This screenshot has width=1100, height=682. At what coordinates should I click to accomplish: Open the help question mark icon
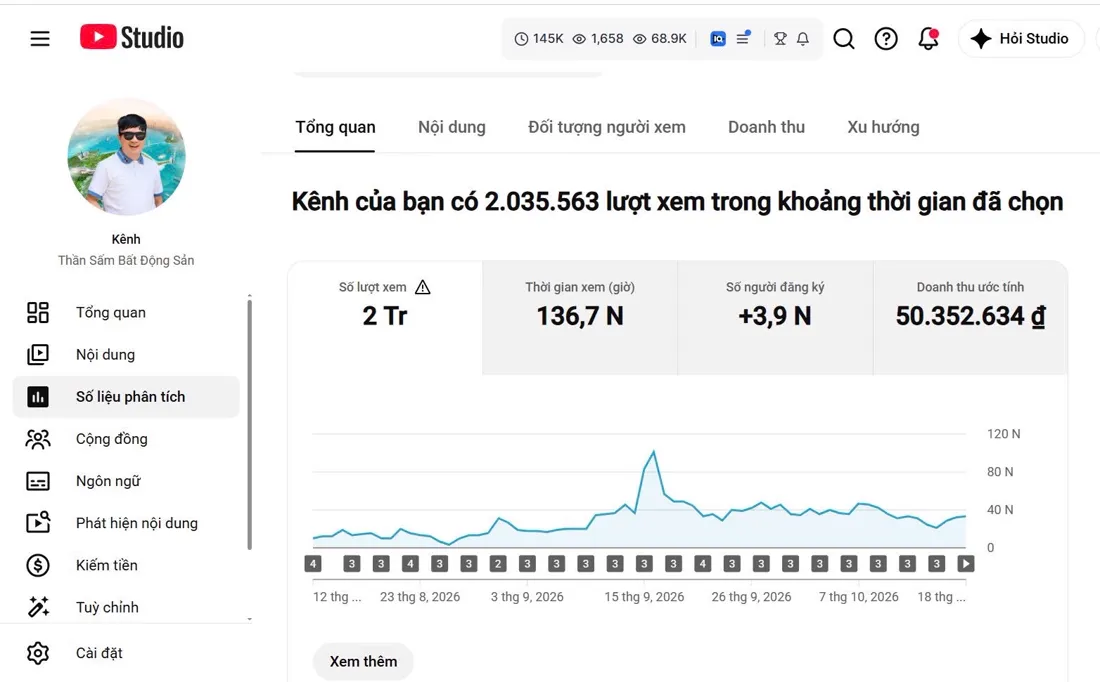click(x=886, y=39)
